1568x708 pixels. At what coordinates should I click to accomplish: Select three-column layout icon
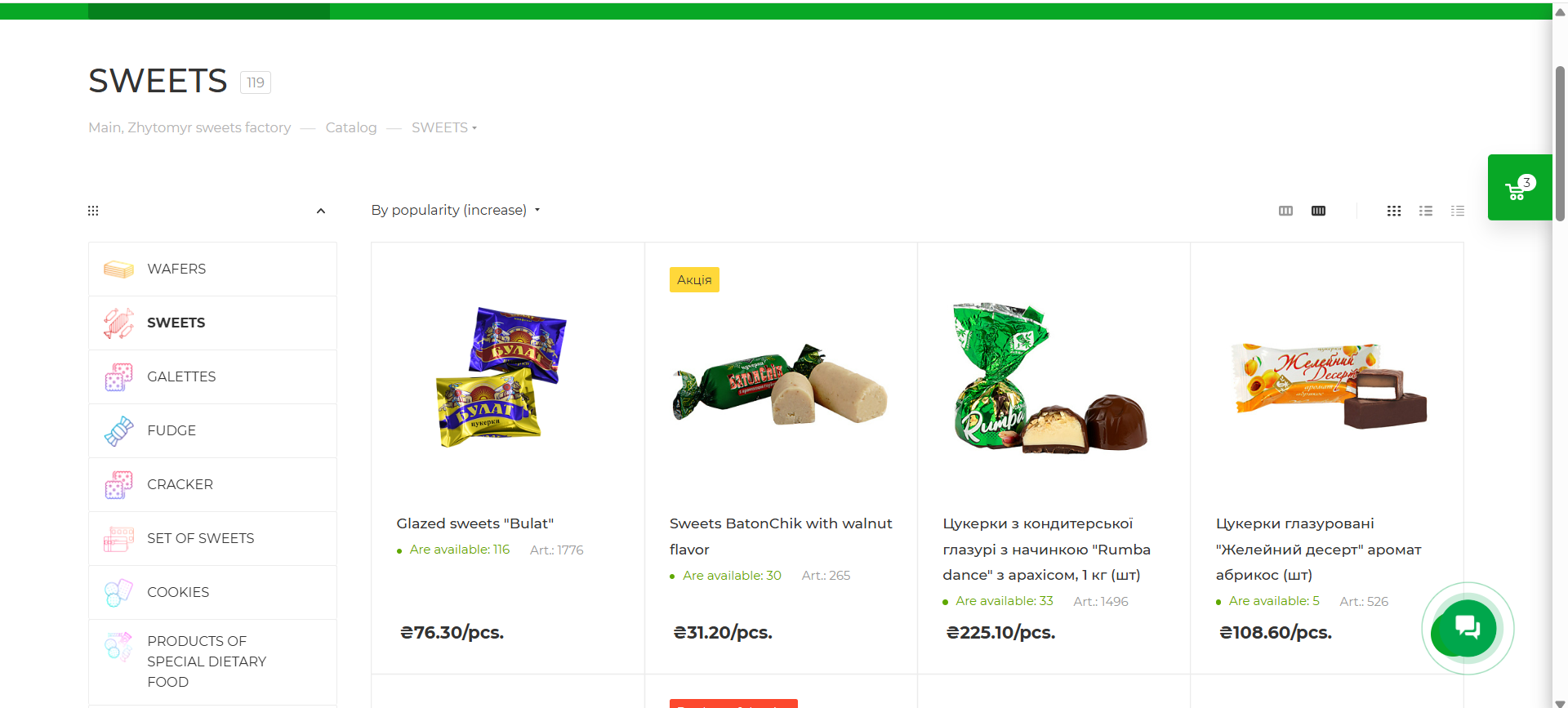tap(1285, 211)
